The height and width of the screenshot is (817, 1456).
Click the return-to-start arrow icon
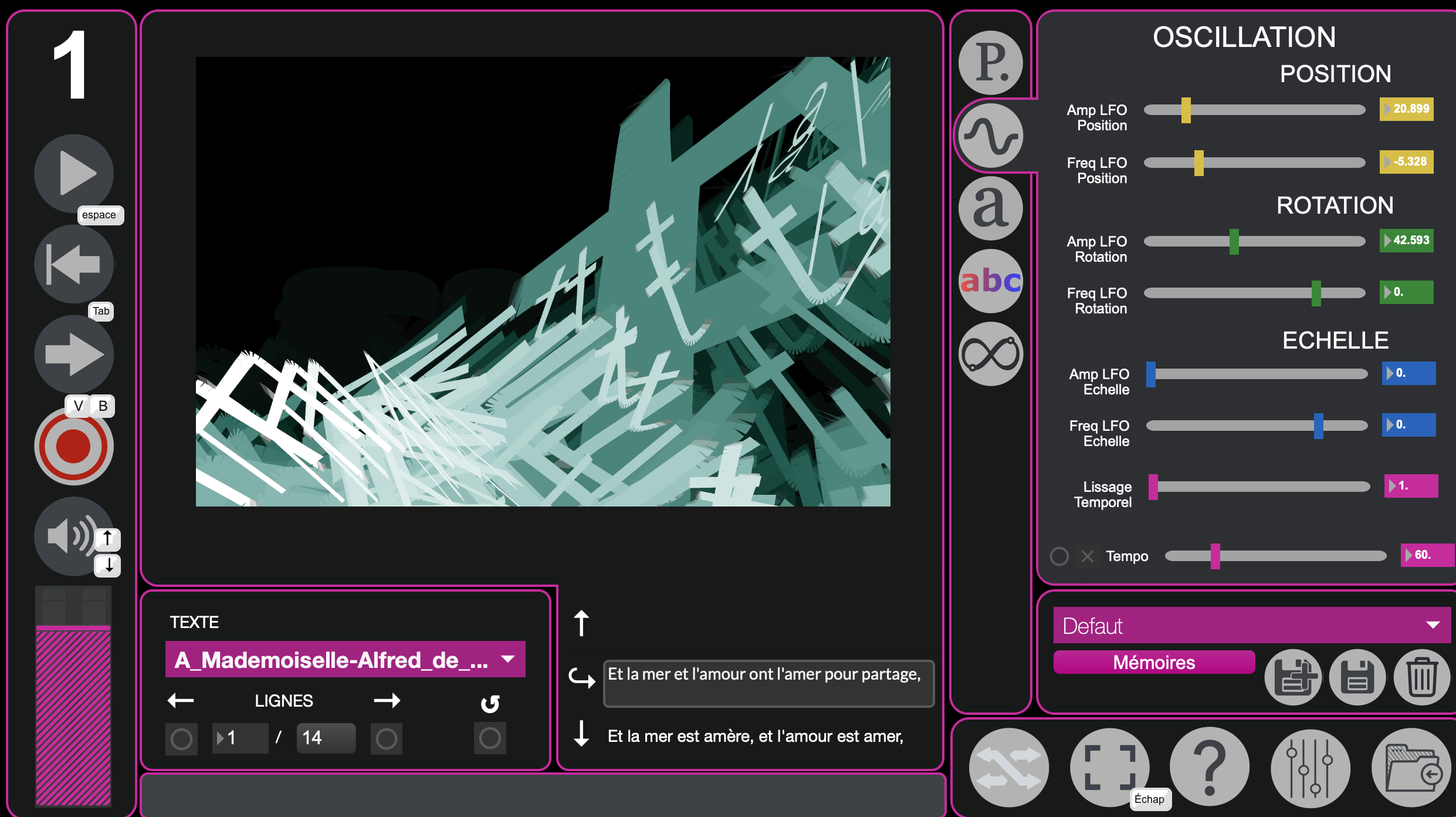73,264
